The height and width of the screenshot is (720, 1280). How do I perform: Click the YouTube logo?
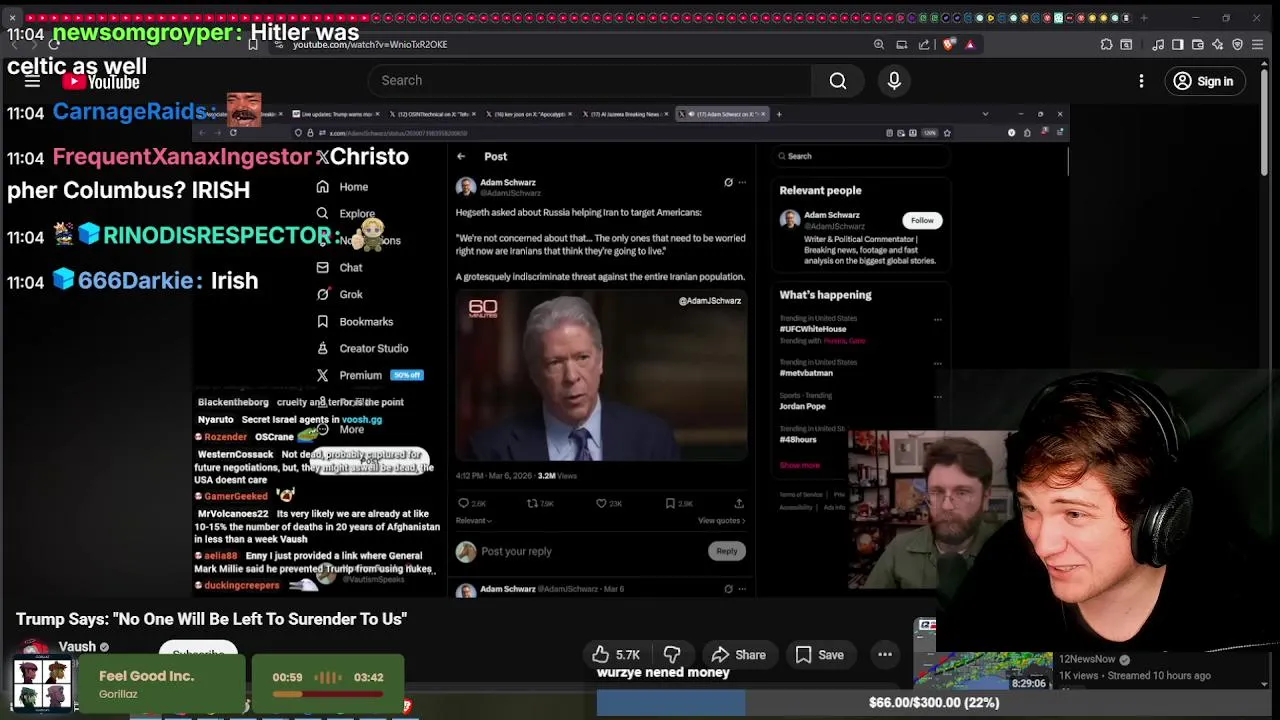pyautogui.click(x=101, y=82)
